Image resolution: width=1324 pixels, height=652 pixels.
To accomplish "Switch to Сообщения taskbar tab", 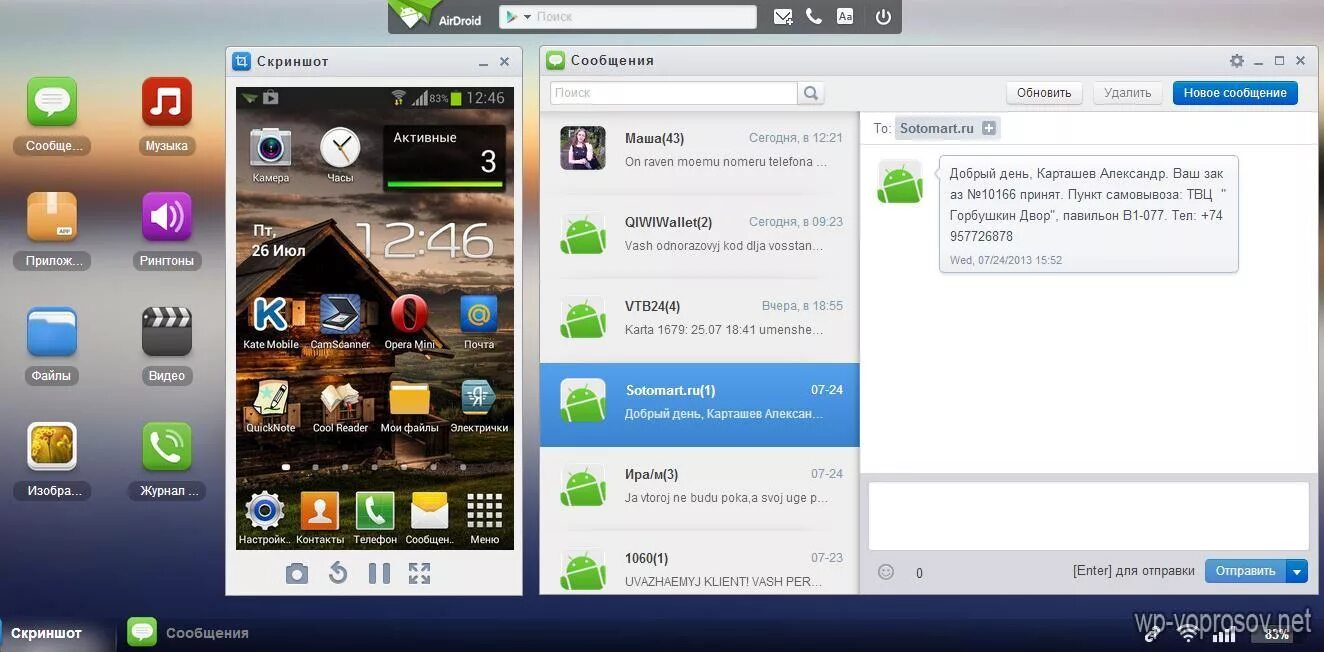I will [x=188, y=632].
